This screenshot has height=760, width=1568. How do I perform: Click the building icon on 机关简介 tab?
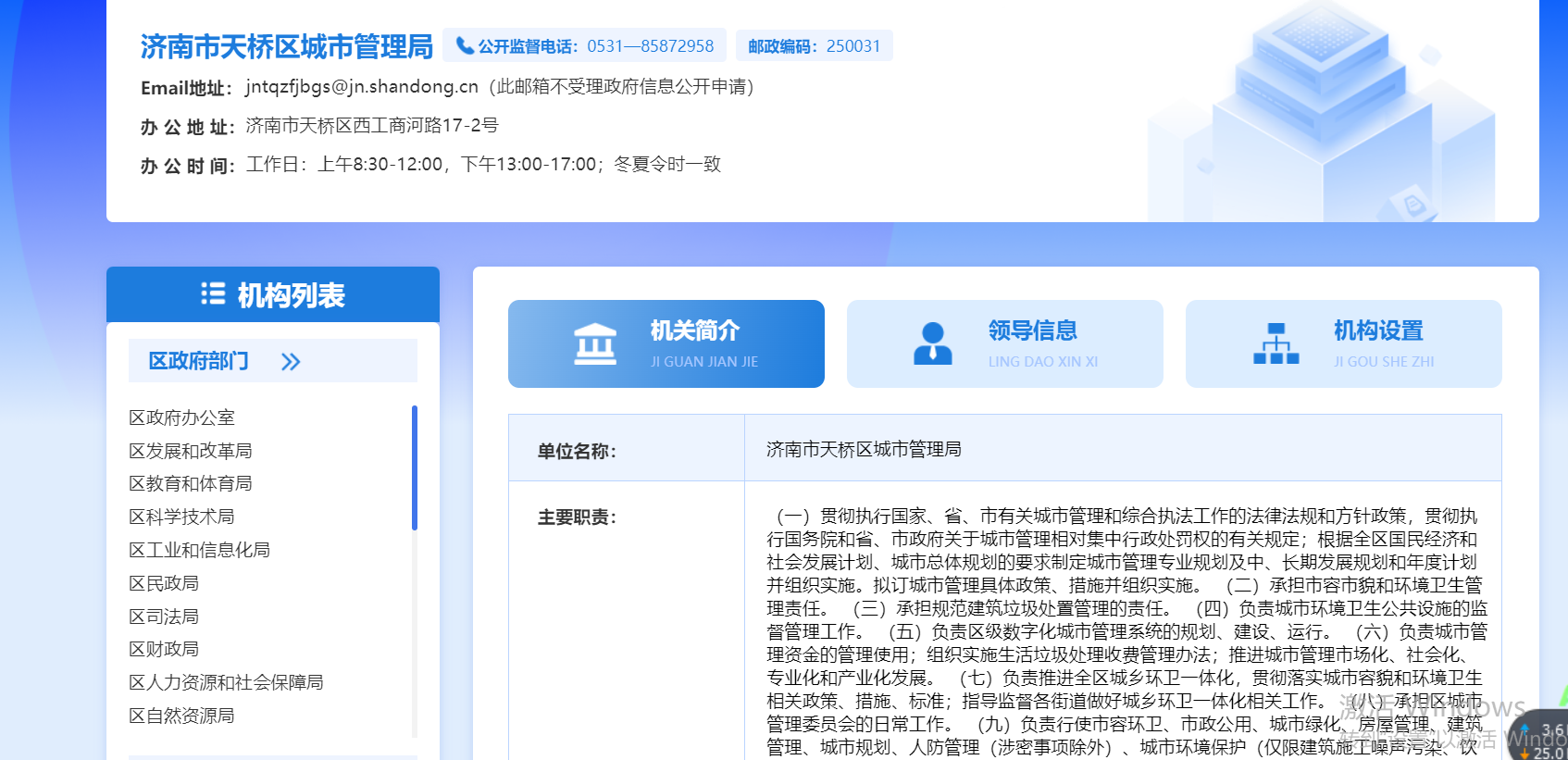[595, 344]
